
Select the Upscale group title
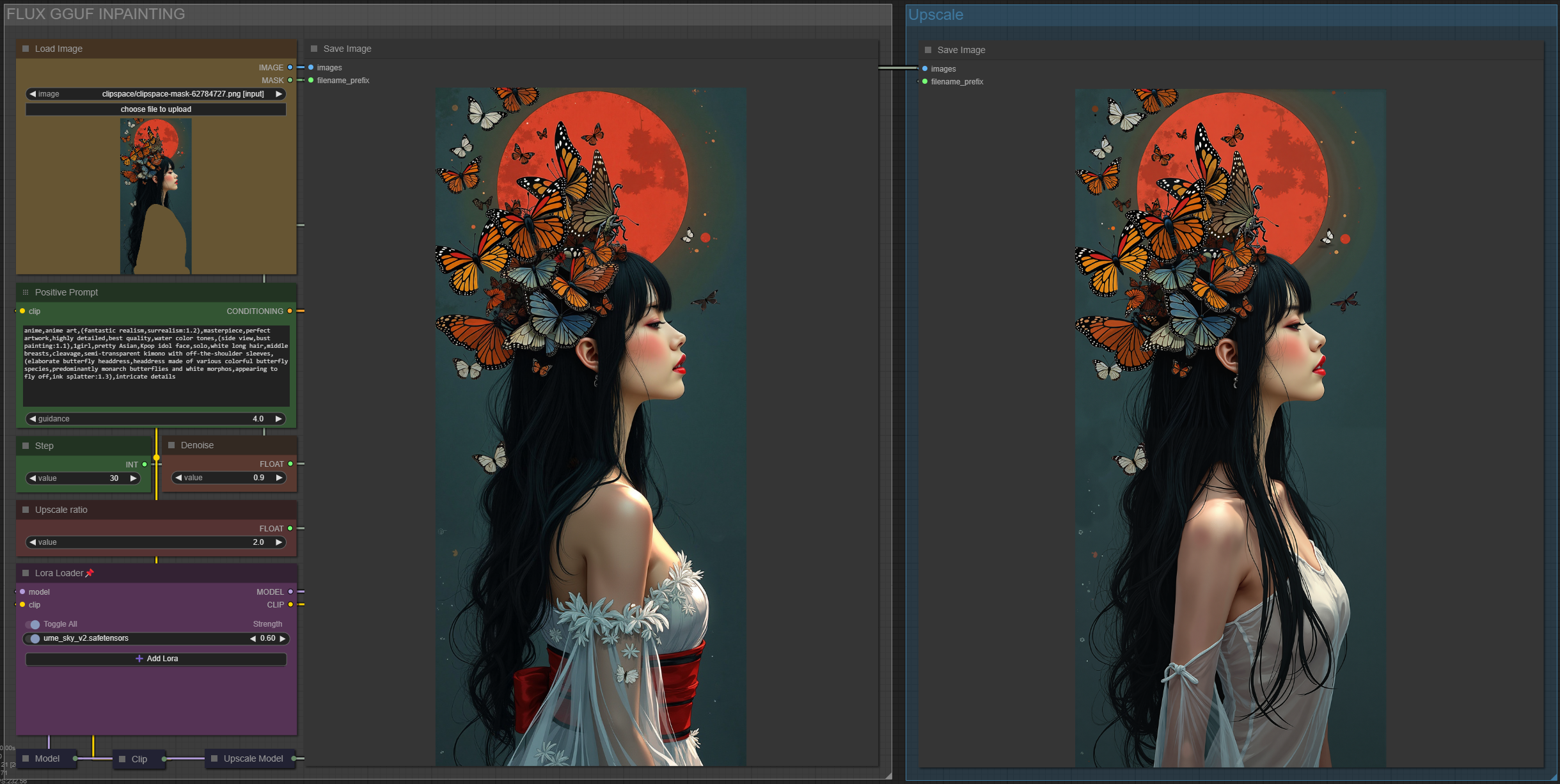coord(936,15)
